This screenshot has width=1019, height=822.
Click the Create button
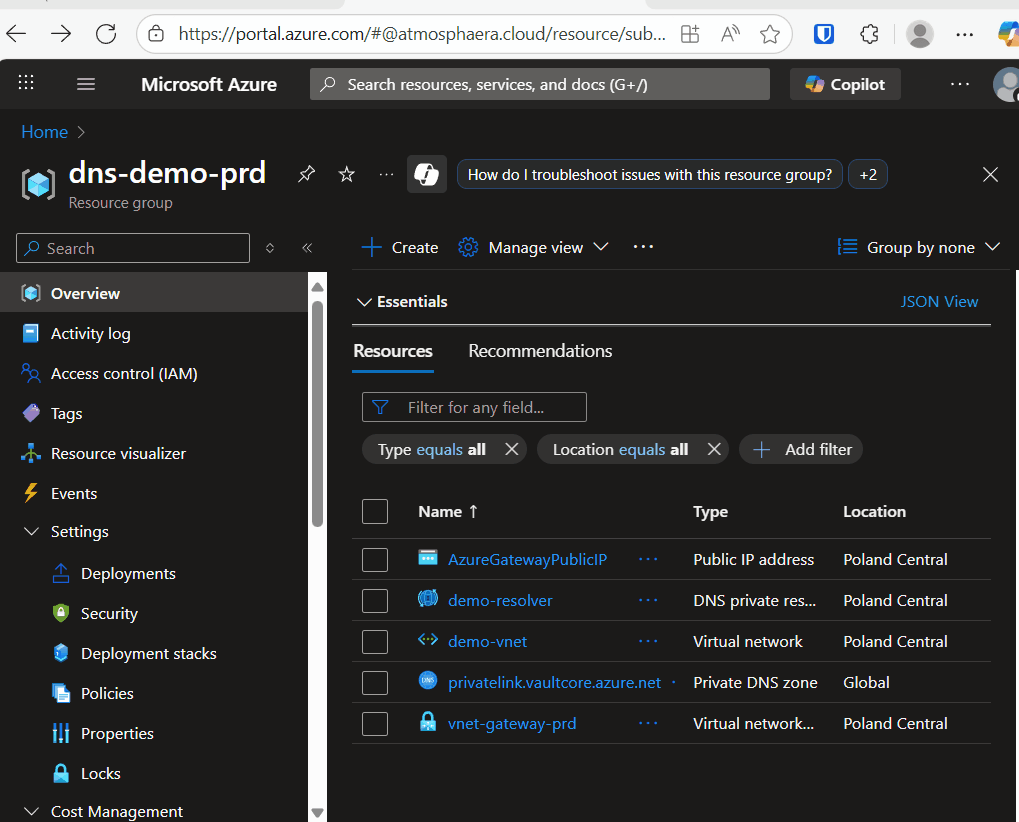[x=400, y=248]
